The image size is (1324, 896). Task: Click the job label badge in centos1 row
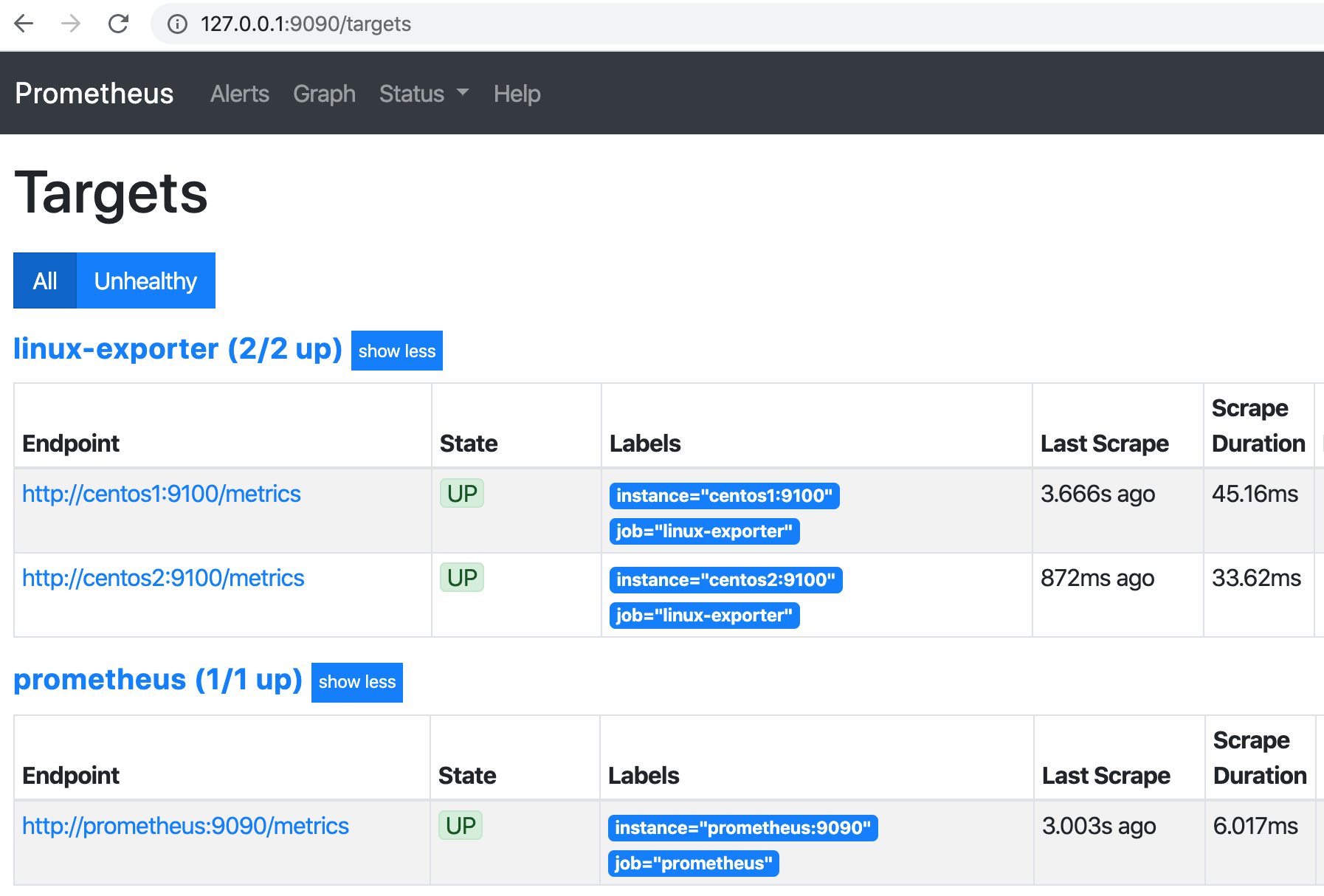[x=705, y=531]
